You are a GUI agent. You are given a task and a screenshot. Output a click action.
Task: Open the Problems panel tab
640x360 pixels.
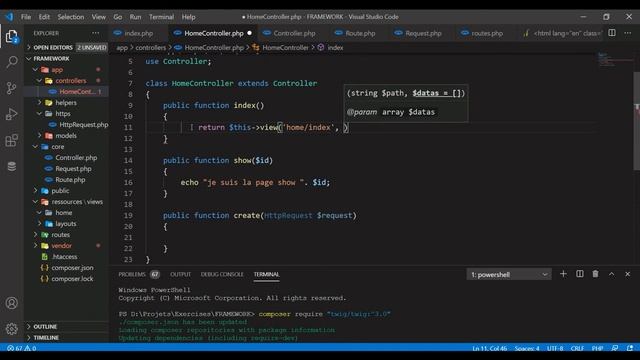coord(132,274)
